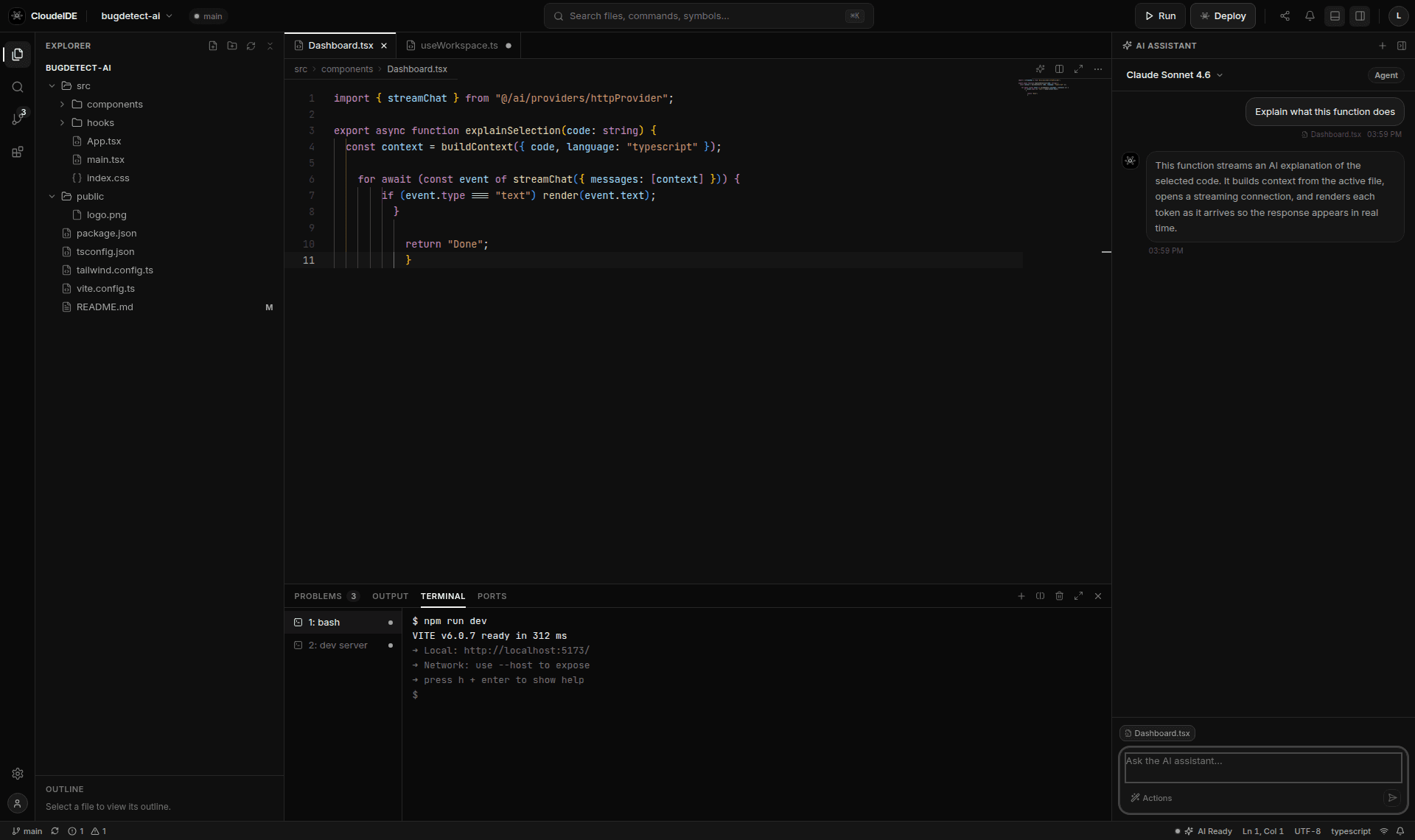Toggle the right sidebar layout button

(x=1360, y=15)
